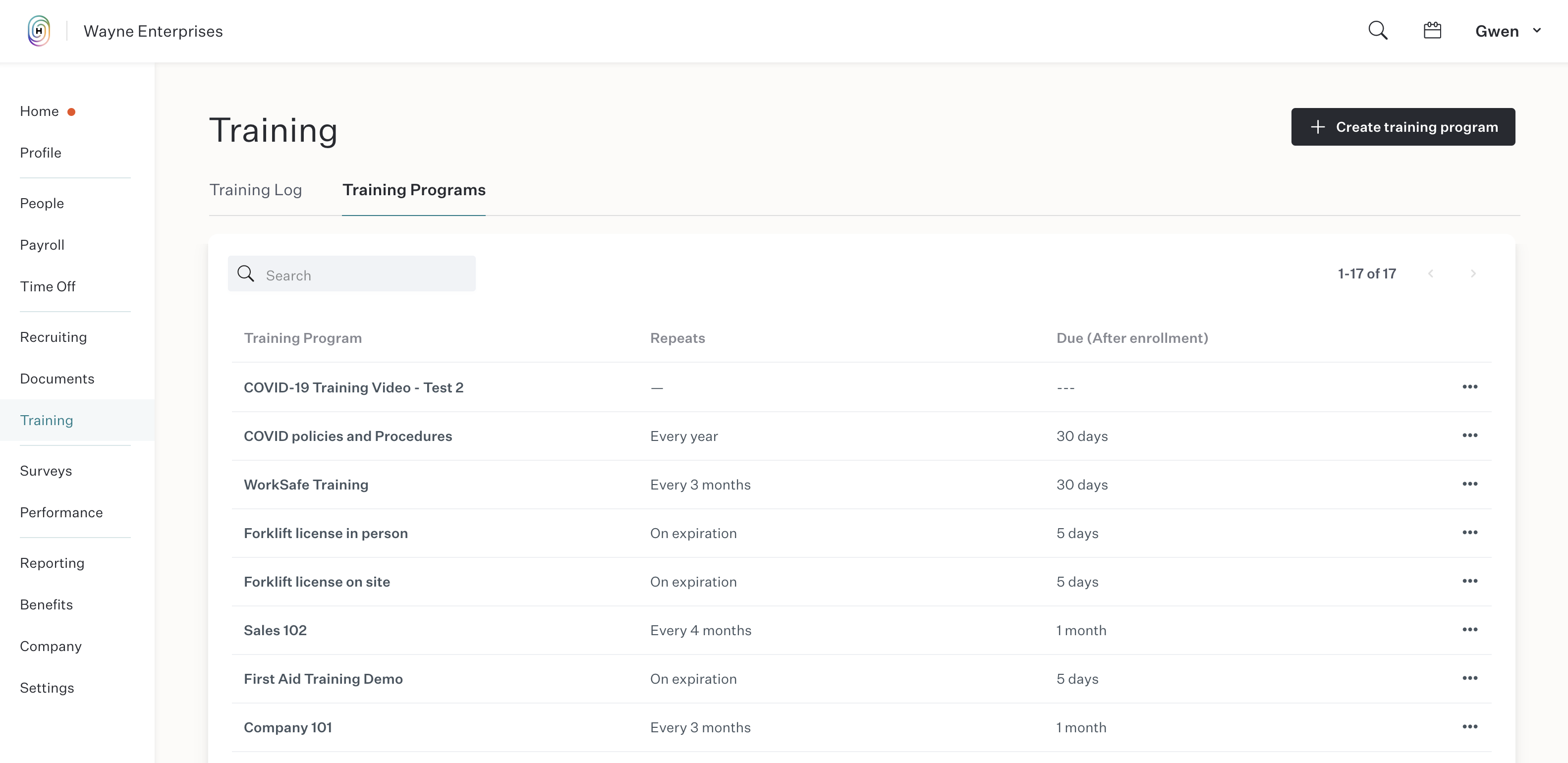Click the 1-17 of 17 pagination text
The height and width of the screenshot is (763, 1568).
(1366, 274)
